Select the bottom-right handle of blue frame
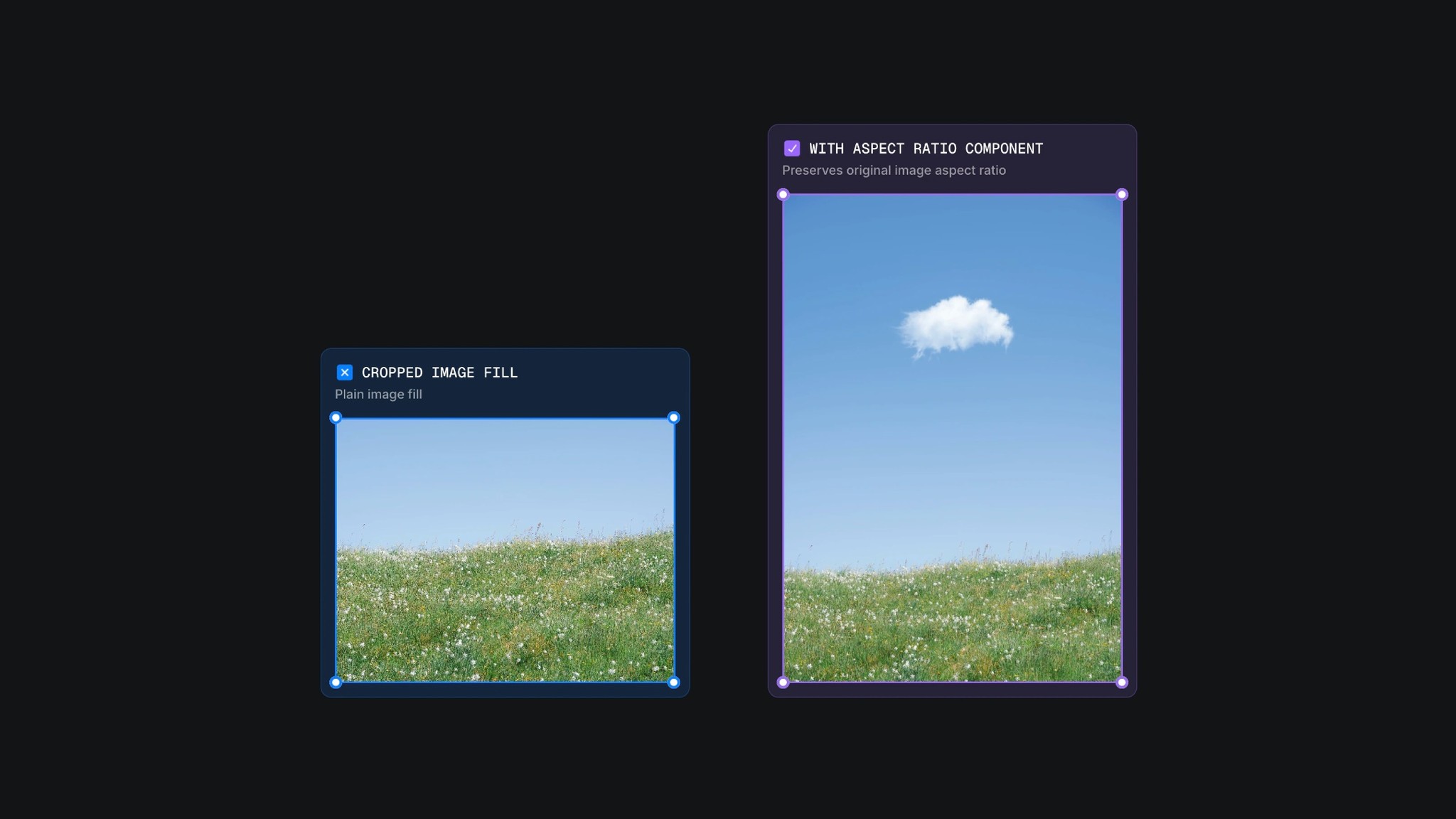The height and width of the screenshot is (819, 1456). (673, 682)
